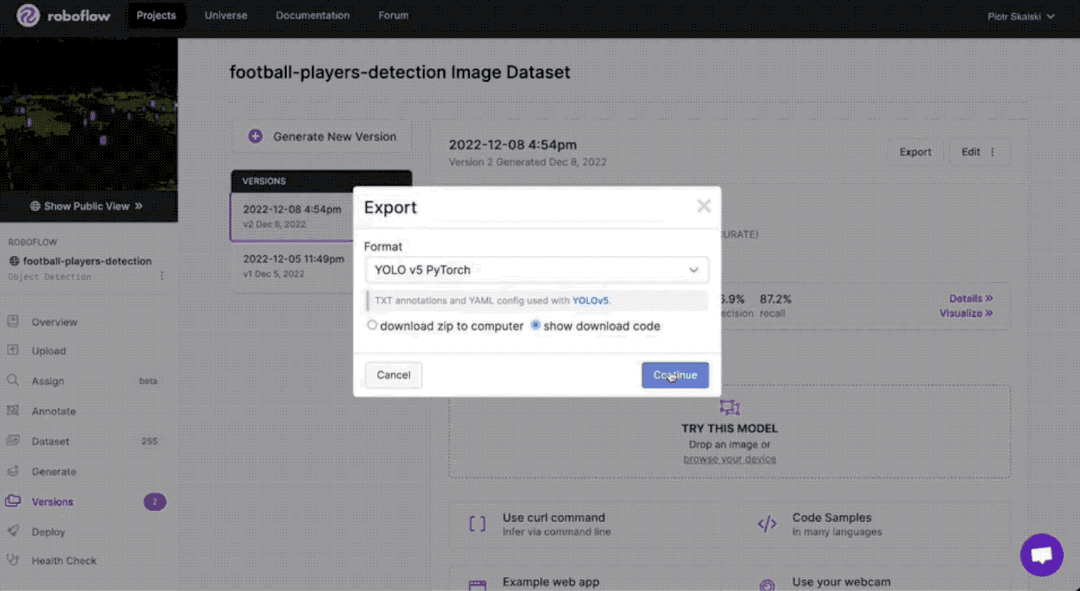This screenshot has width=1080, height=591.
Task: Switch to the Universe tab
Action: (x=225, y=16)
